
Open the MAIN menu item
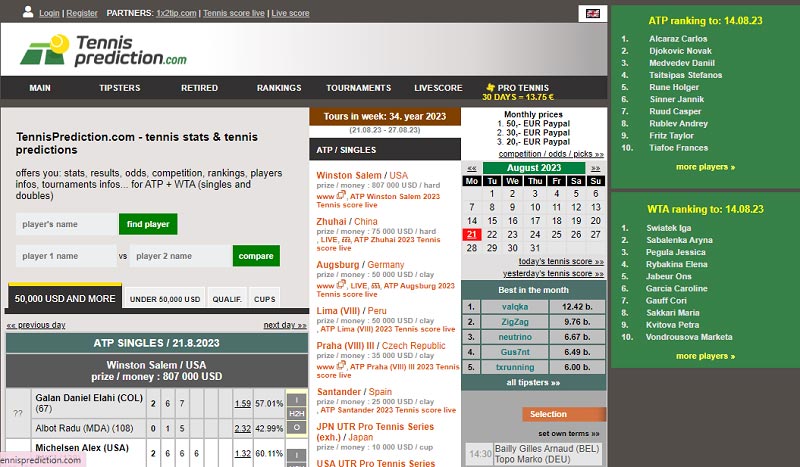pos(40,88)
